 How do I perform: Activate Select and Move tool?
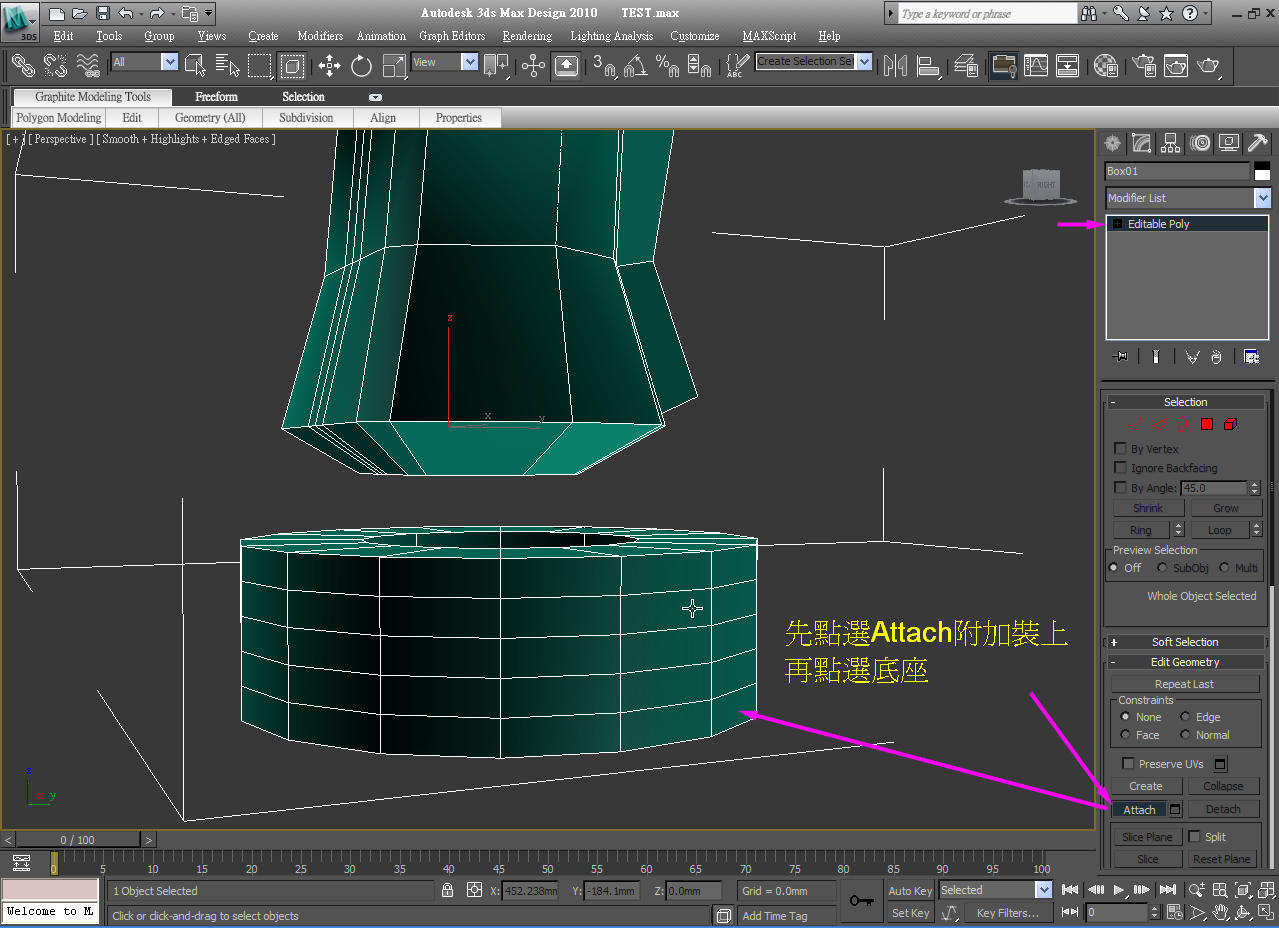pos(329,66)
